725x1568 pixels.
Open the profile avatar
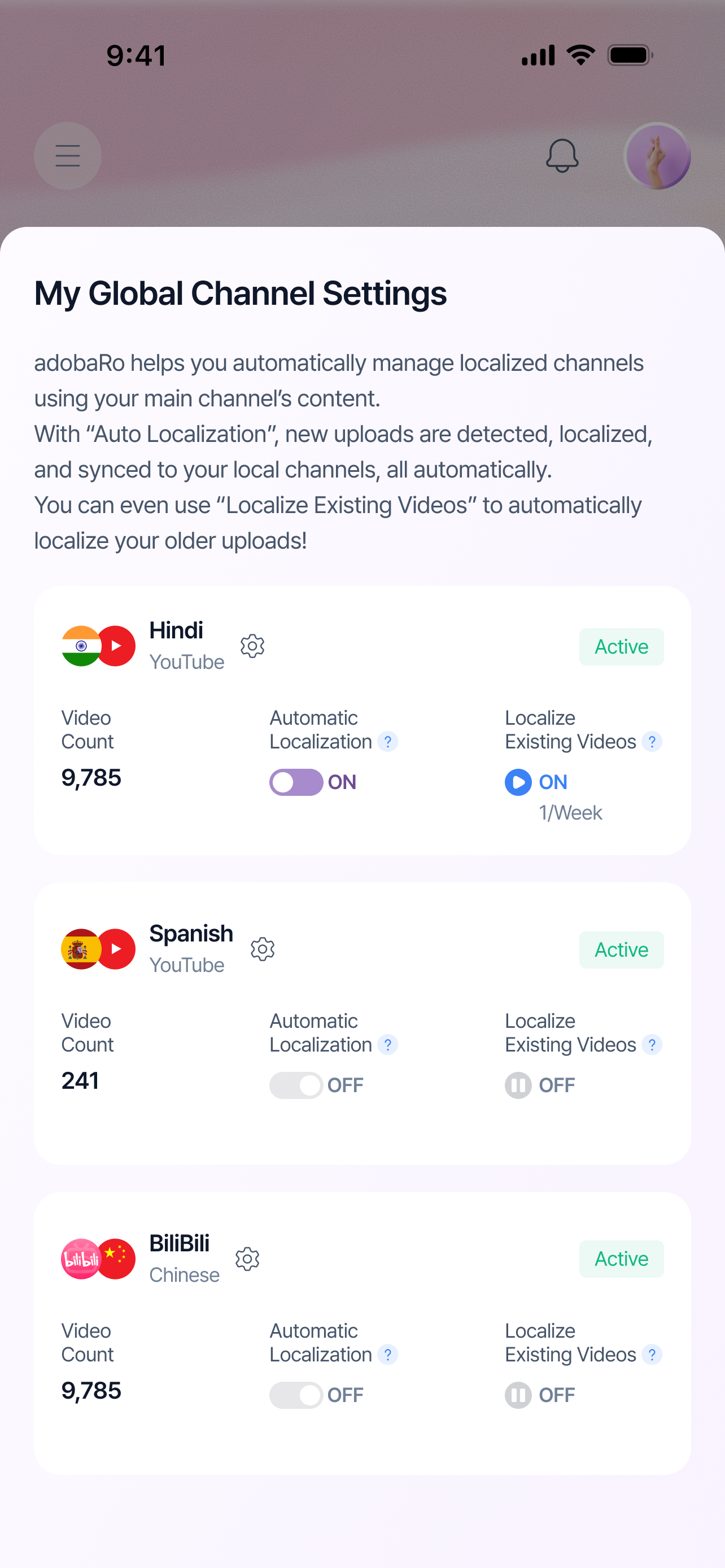[x=657, y=156]
